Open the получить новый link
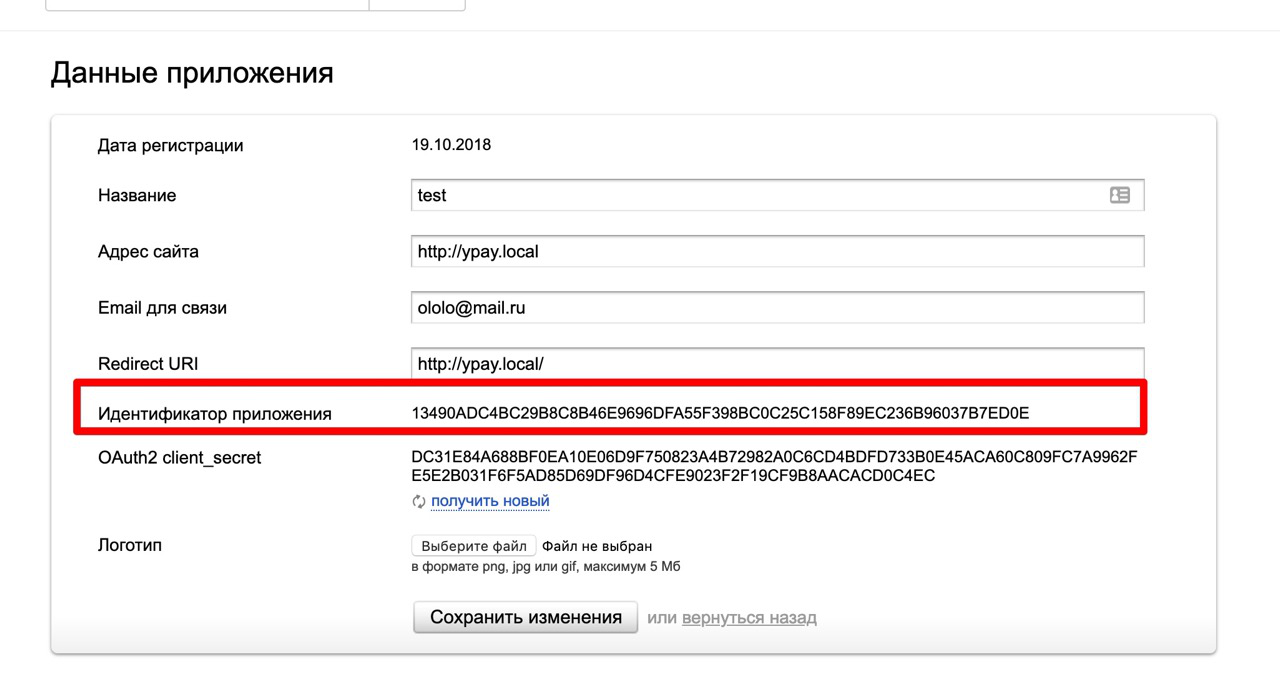 pos(490,501)
